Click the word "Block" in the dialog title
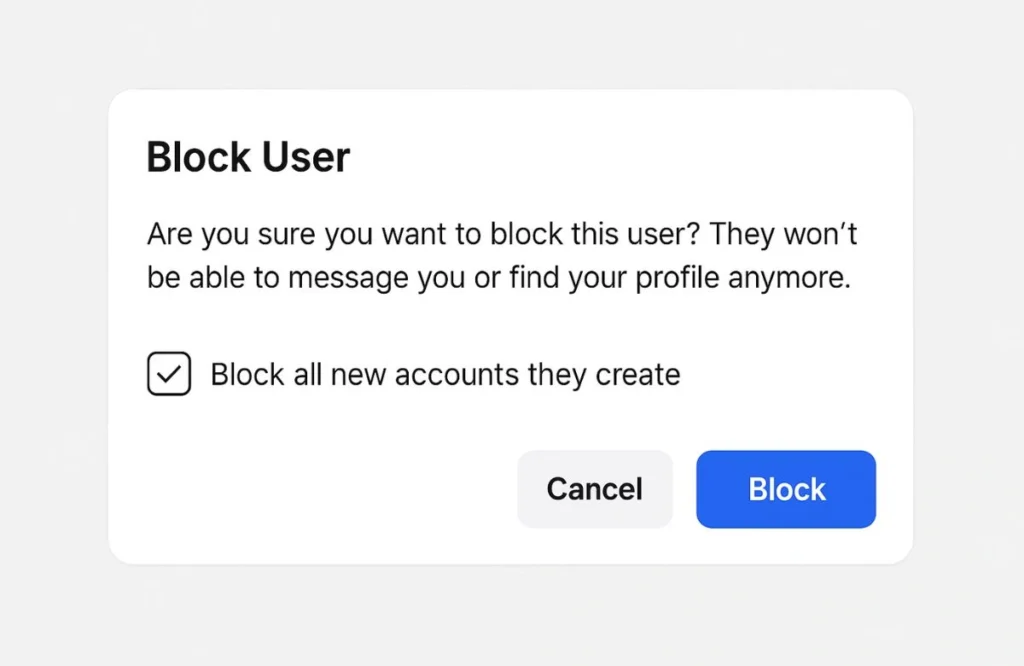 click(196, 158)
